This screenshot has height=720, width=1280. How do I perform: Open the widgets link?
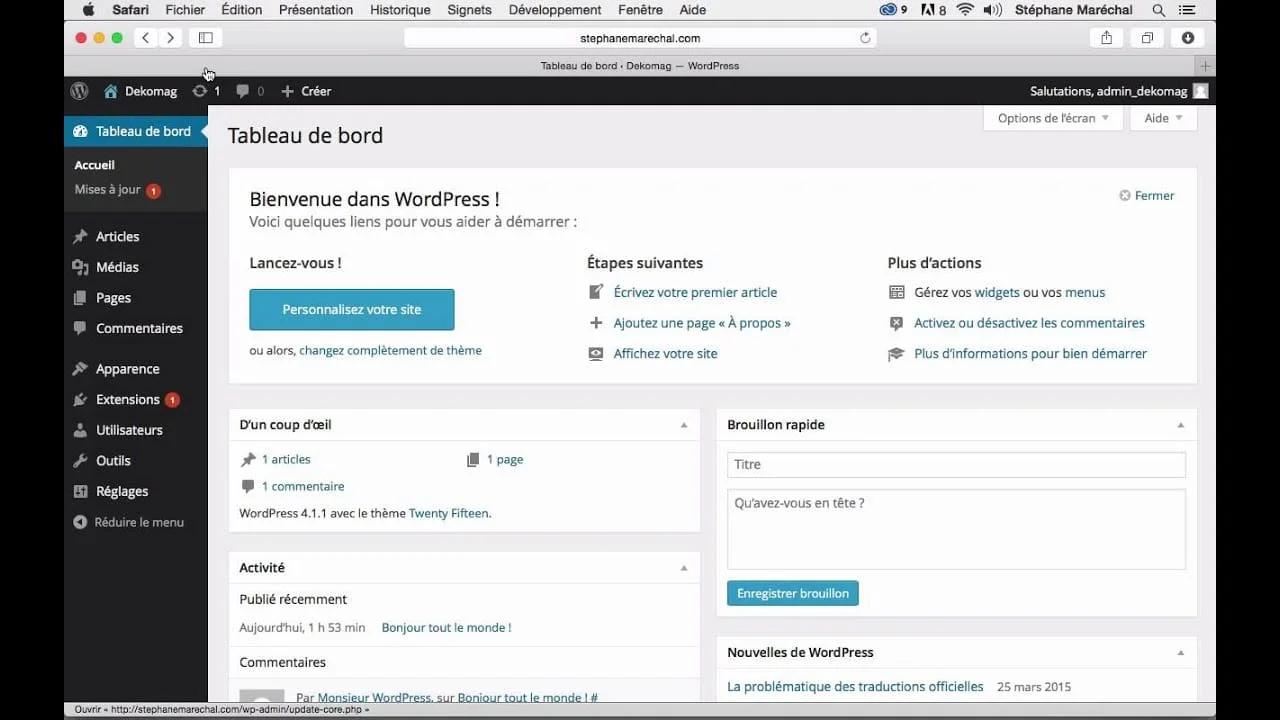[997, 293]
